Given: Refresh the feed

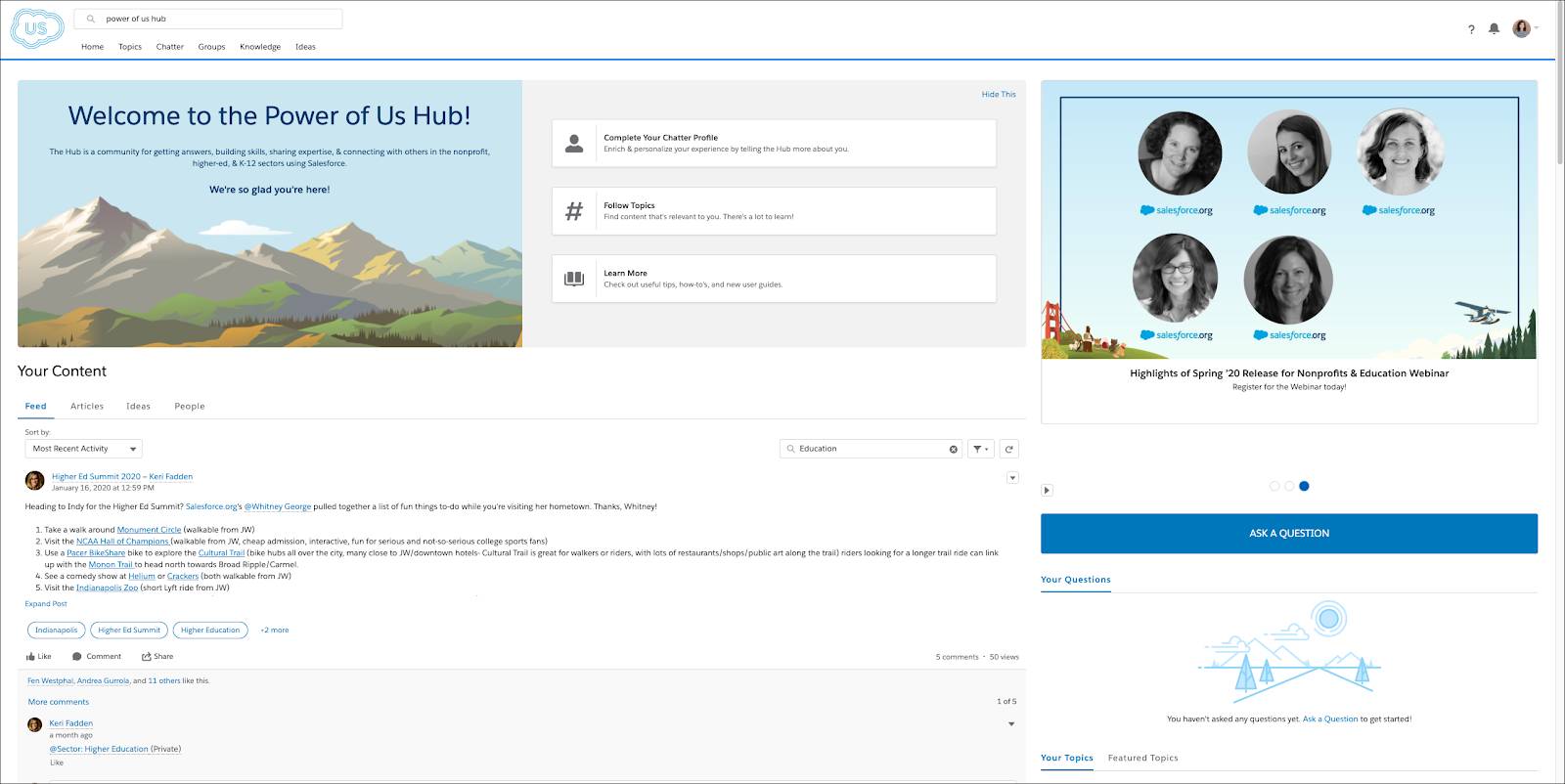Looking at the screenshot, I should 1009,449.
